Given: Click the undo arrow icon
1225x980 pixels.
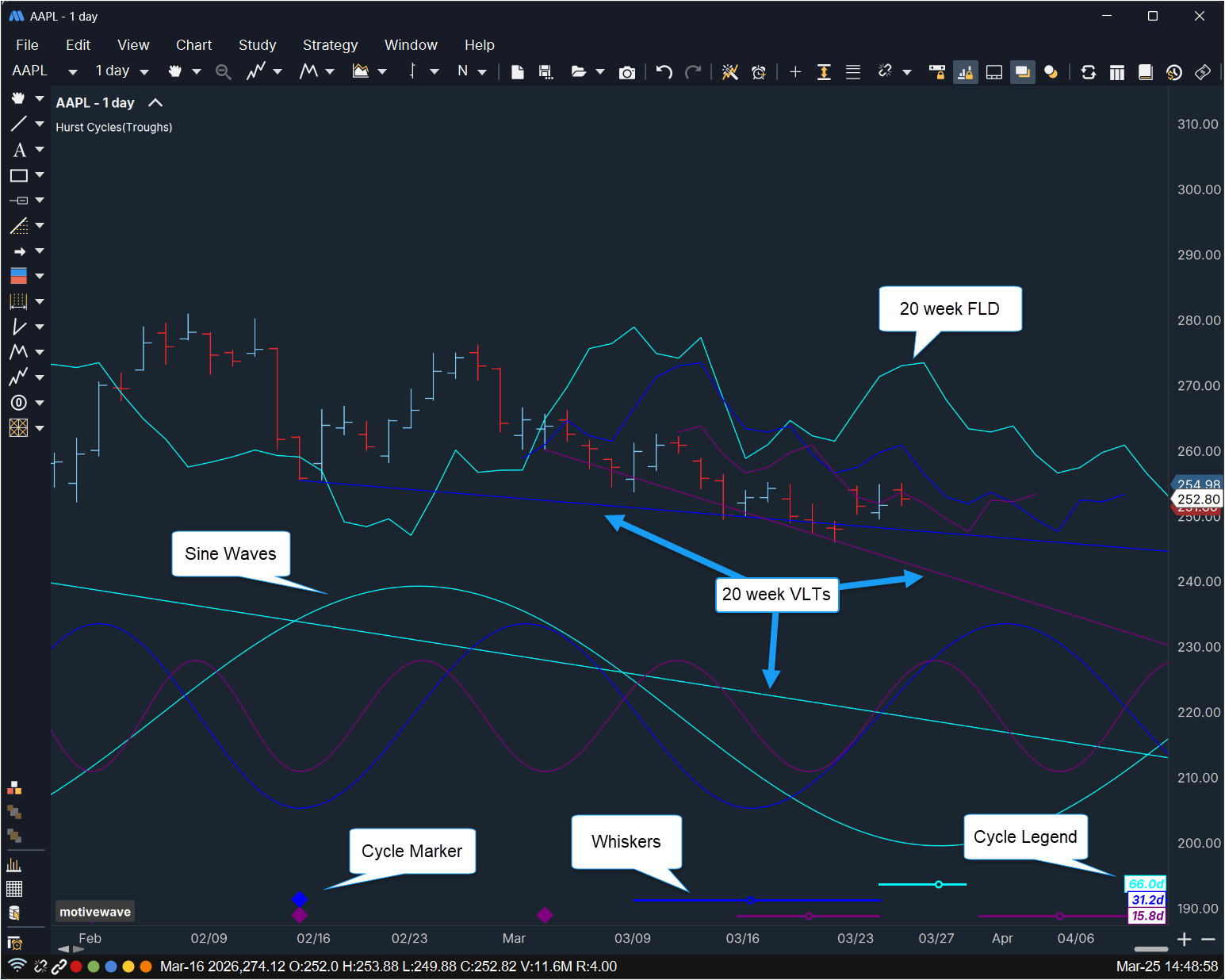Looking at the screenshot, I should coord(664,72).
